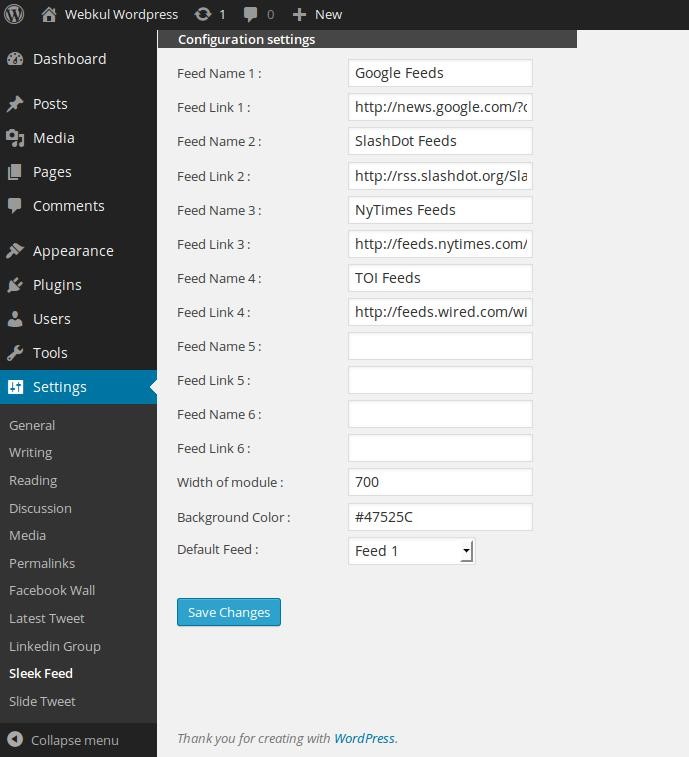Screen dimensions: 689x757
Task: Open the updates refresh icon
Action: [203, 14]
